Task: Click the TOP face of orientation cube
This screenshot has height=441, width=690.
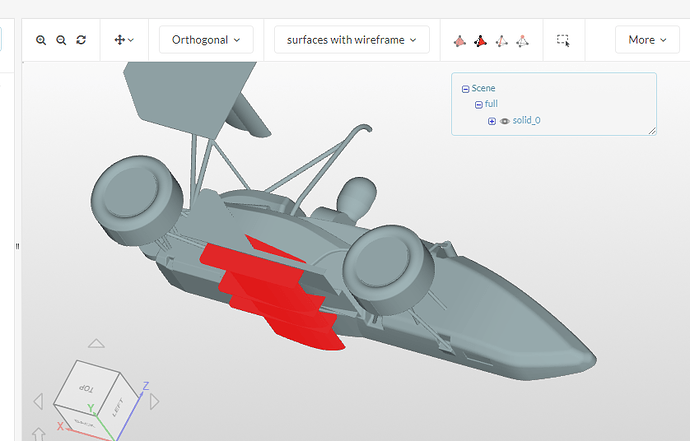Action: click(86, 387)
